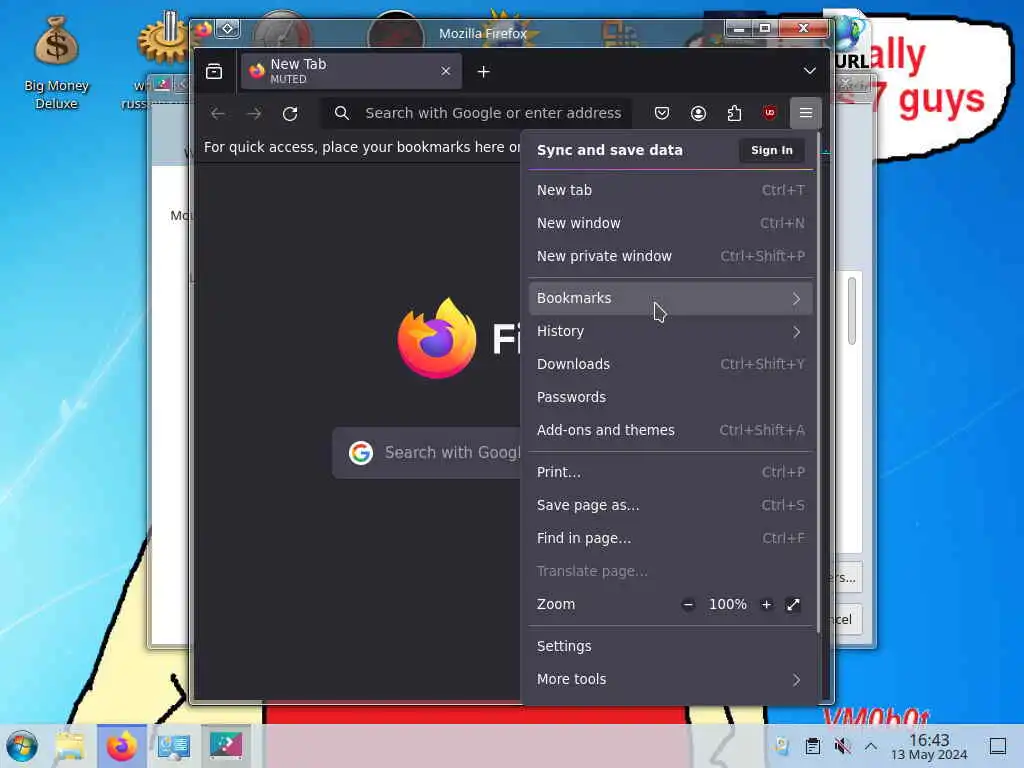This screenshot has width=1024, height=768.
Task: Click the pink image app taskbar icon
Action: (225, 746)
